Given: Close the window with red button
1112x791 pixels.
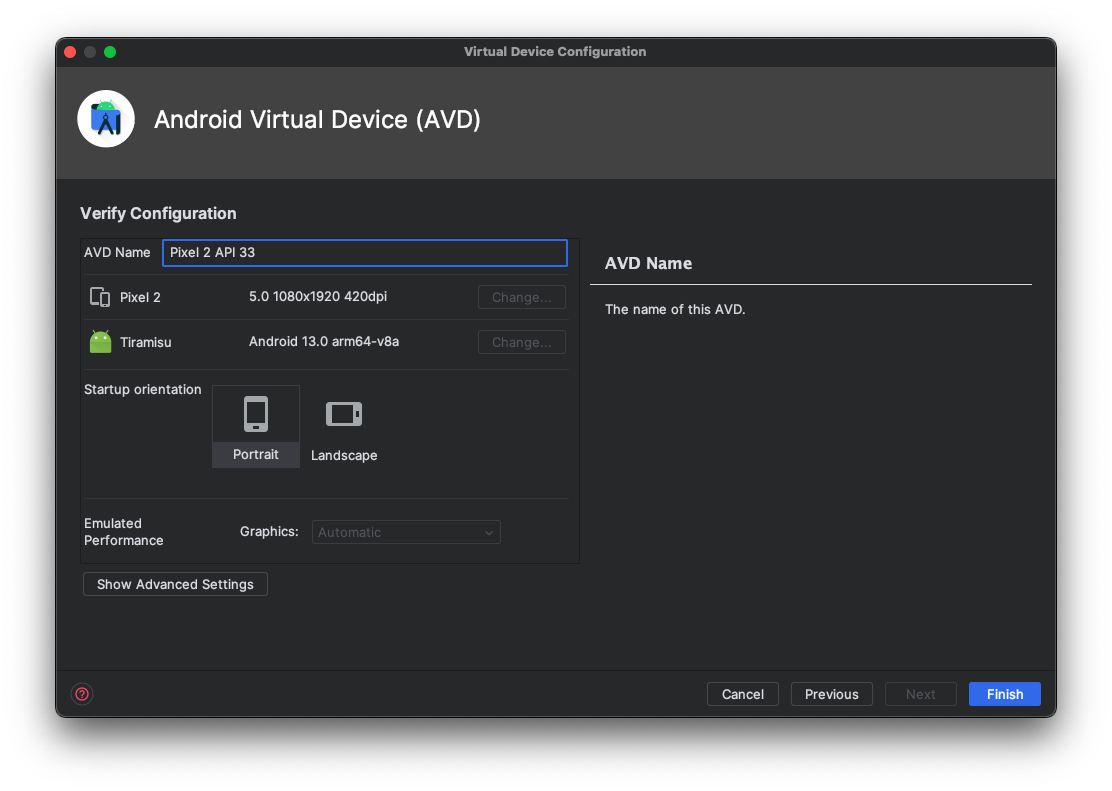Looking at the screenshot, I should coord(70,52).
